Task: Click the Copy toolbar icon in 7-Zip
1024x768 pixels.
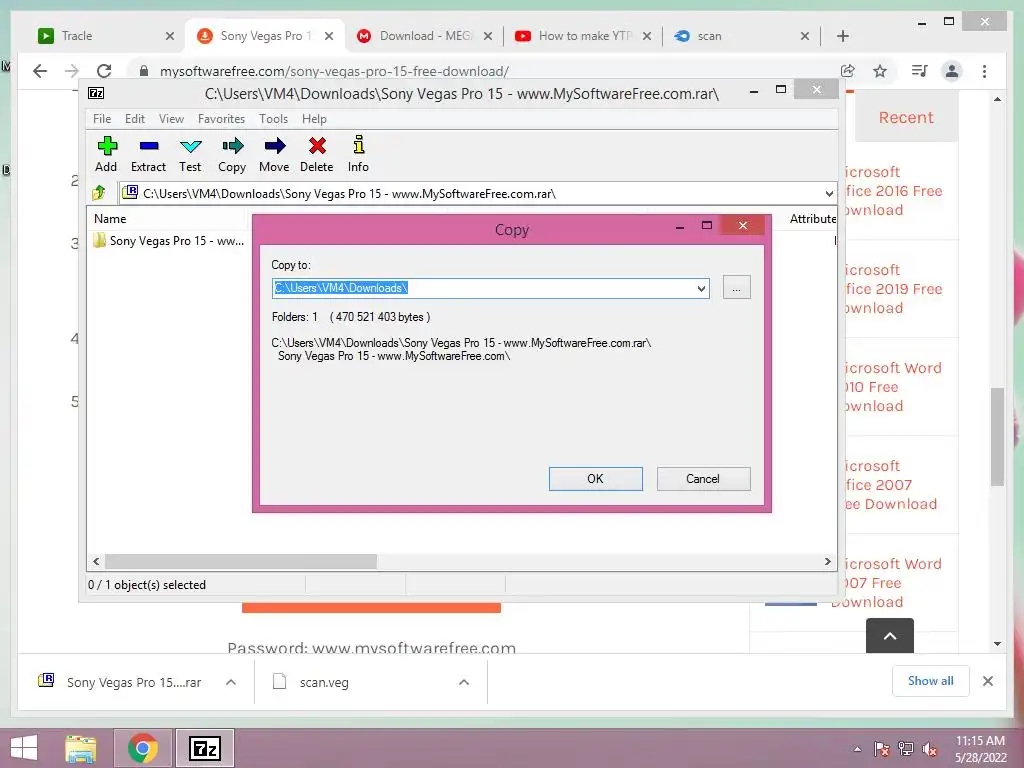Action: tap(232, 154)
